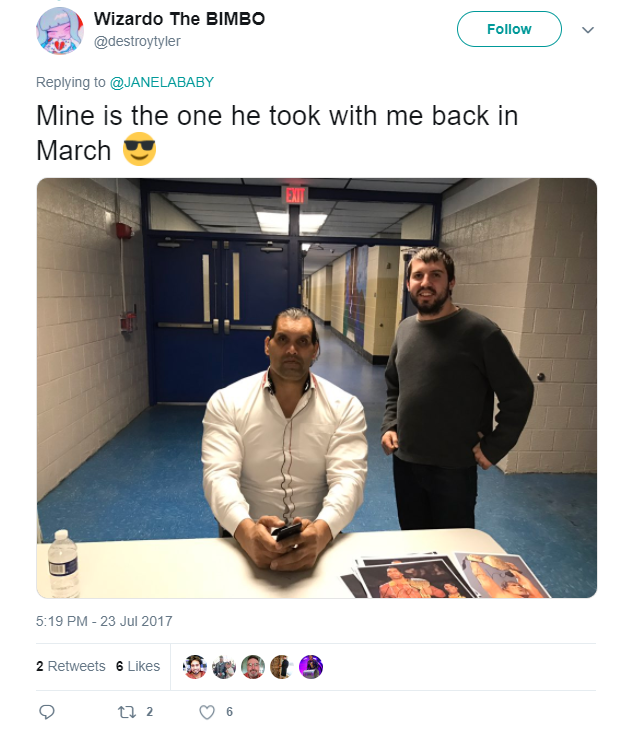This screenshot has height=729, width=617.
Task: Click the reply speech bubble icon
Action: coord(46,712)
